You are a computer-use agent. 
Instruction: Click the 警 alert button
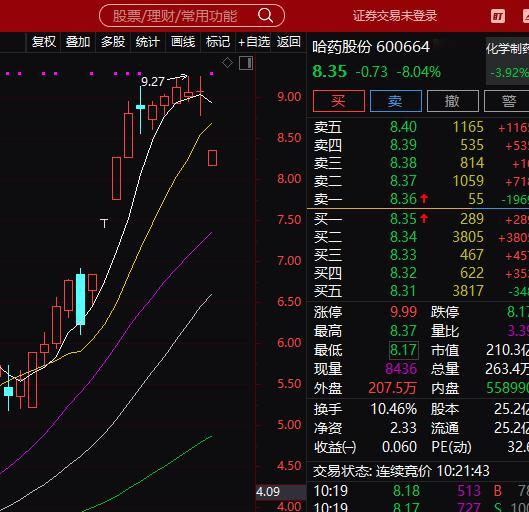click(x=508, y=101)
